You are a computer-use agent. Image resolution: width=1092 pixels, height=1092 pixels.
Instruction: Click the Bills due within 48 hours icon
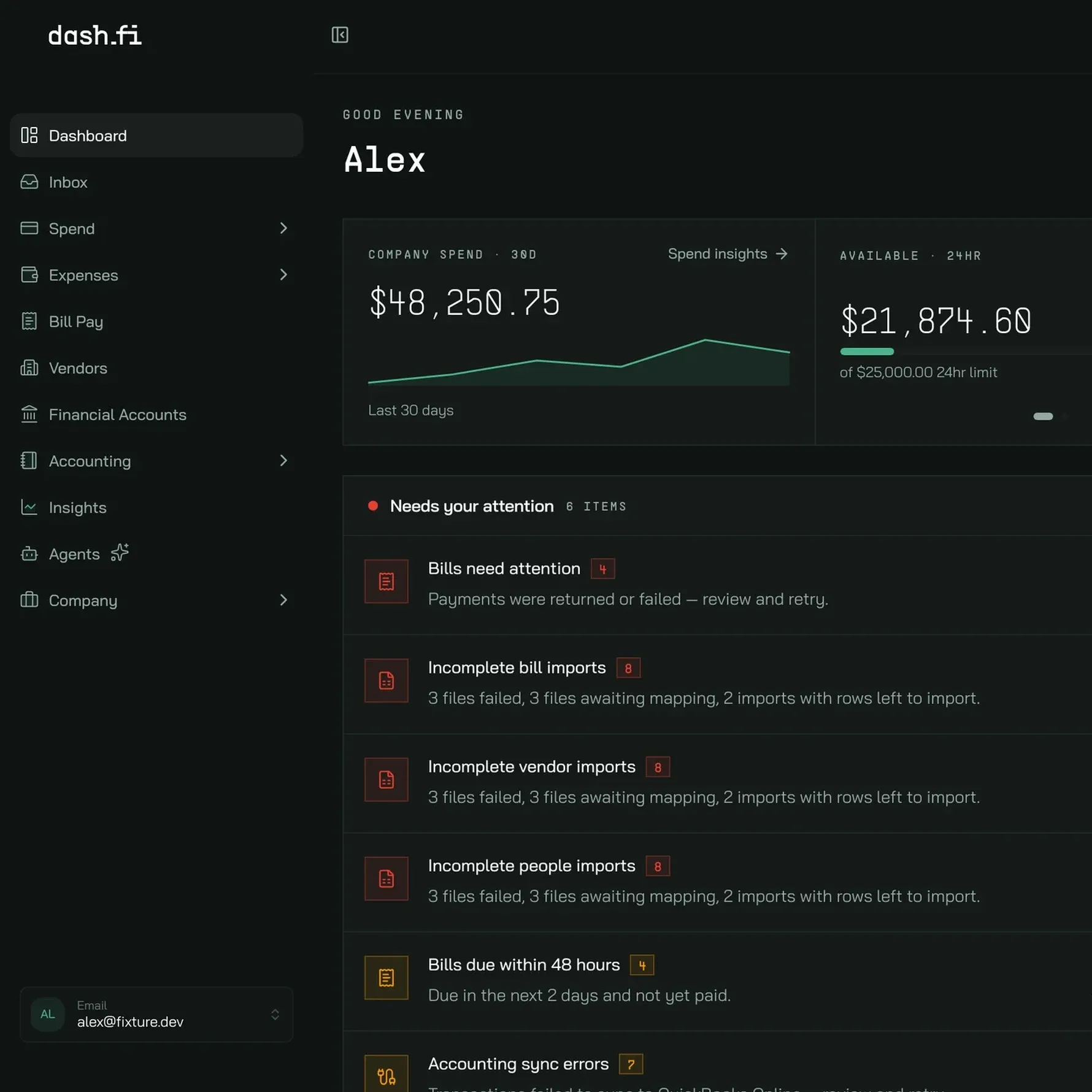tap(386, 977)
